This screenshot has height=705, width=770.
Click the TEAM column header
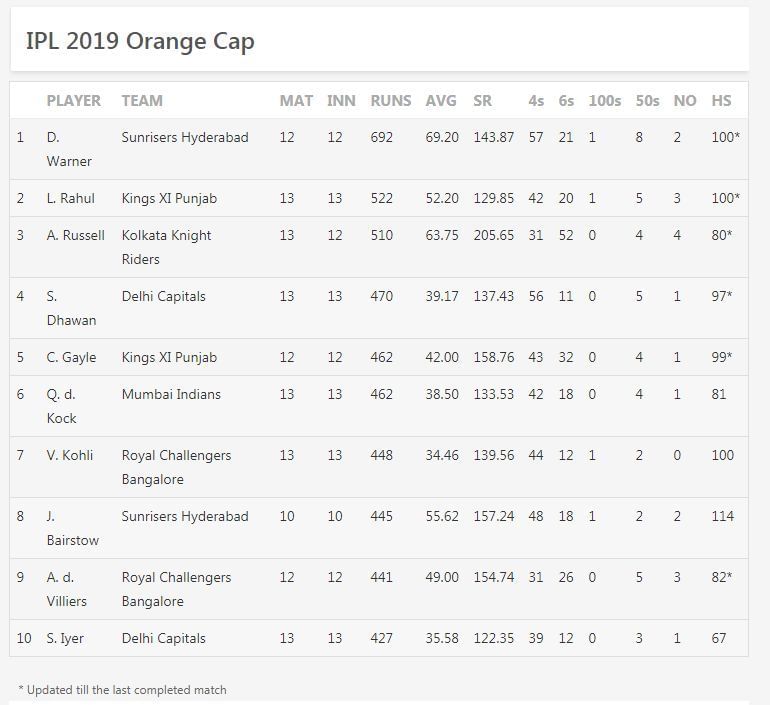(x=142, y=101)
